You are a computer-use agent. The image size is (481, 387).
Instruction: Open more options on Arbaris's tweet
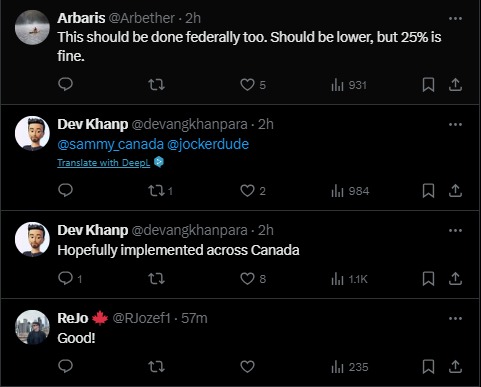[455, 18]
